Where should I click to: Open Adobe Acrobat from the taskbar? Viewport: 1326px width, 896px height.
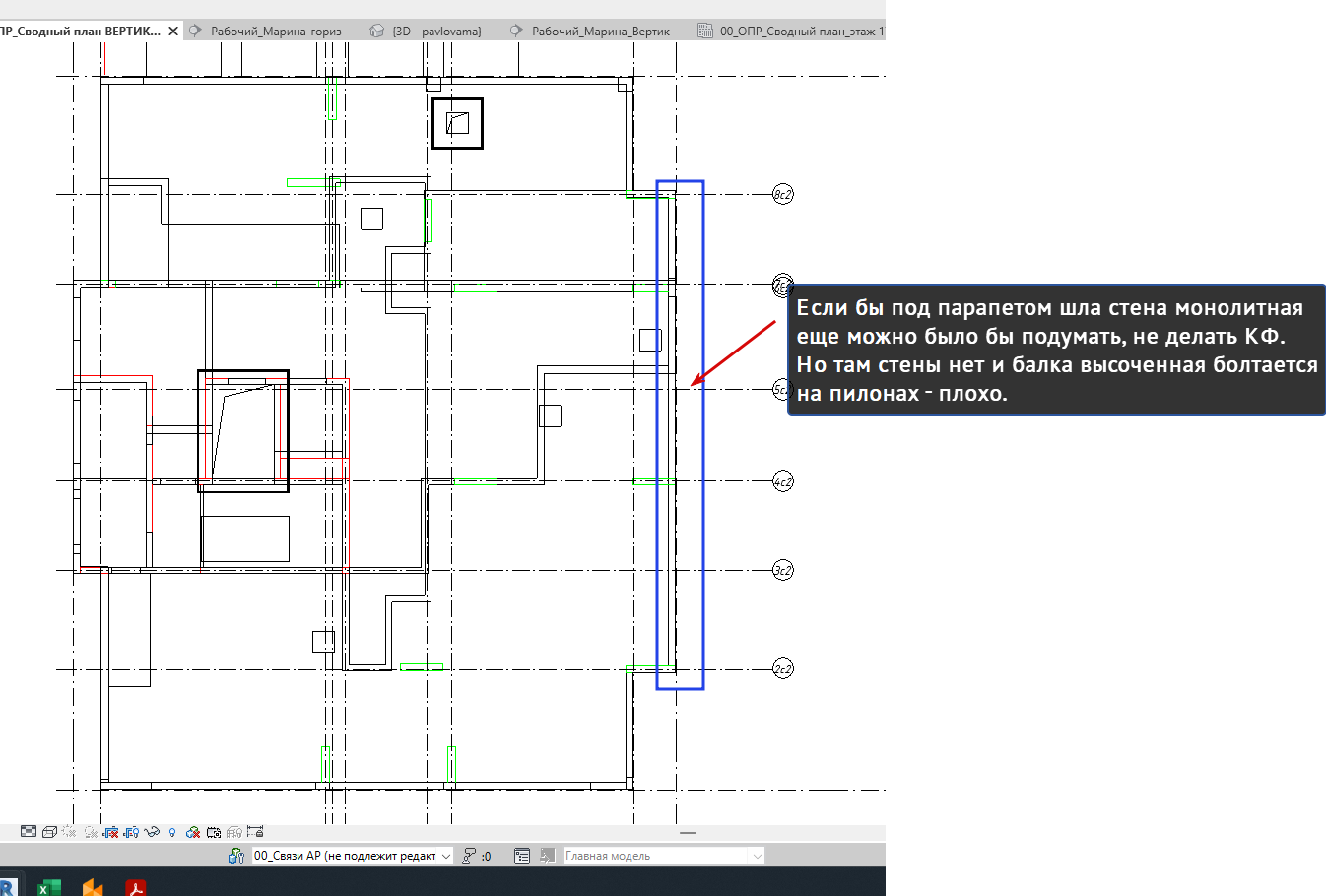pyautogui.click(x=136, y=887)
